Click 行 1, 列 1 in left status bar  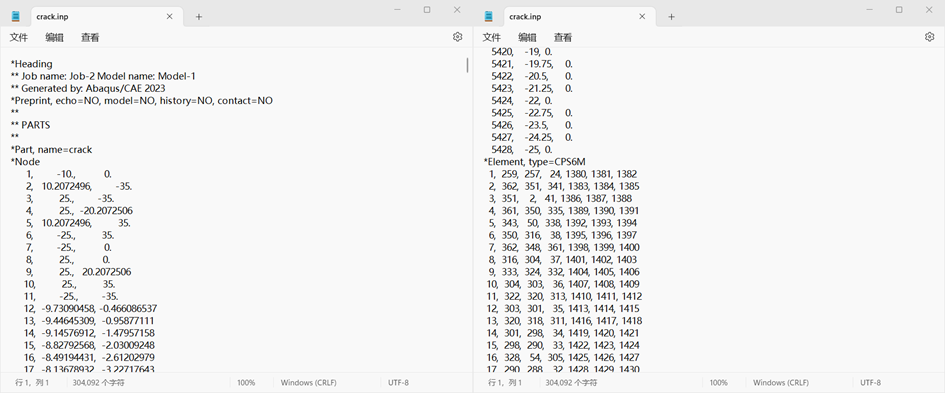click(31, 383)
